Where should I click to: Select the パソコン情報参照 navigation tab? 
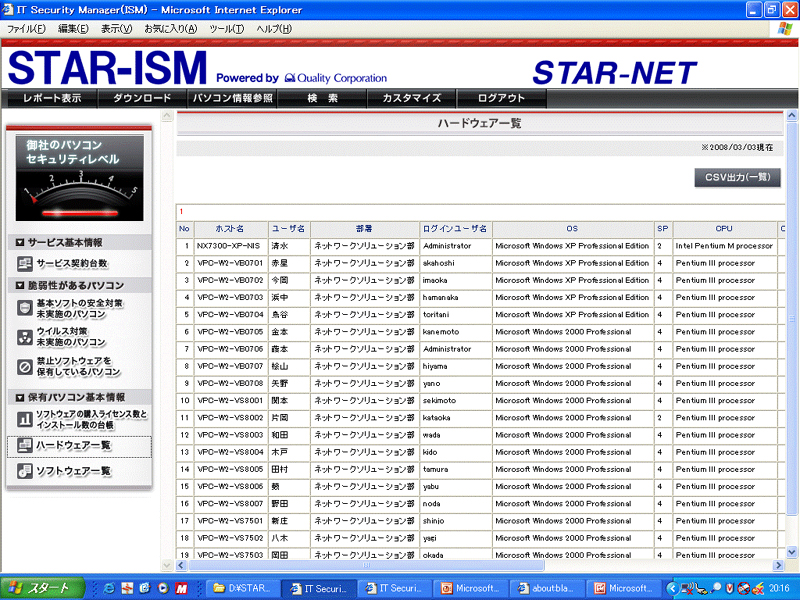tap(232, 98)
